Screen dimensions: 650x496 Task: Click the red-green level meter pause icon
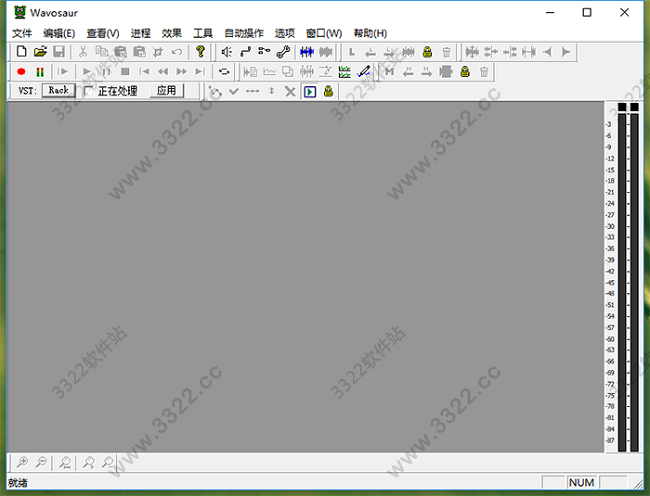[x=40, y=72]
